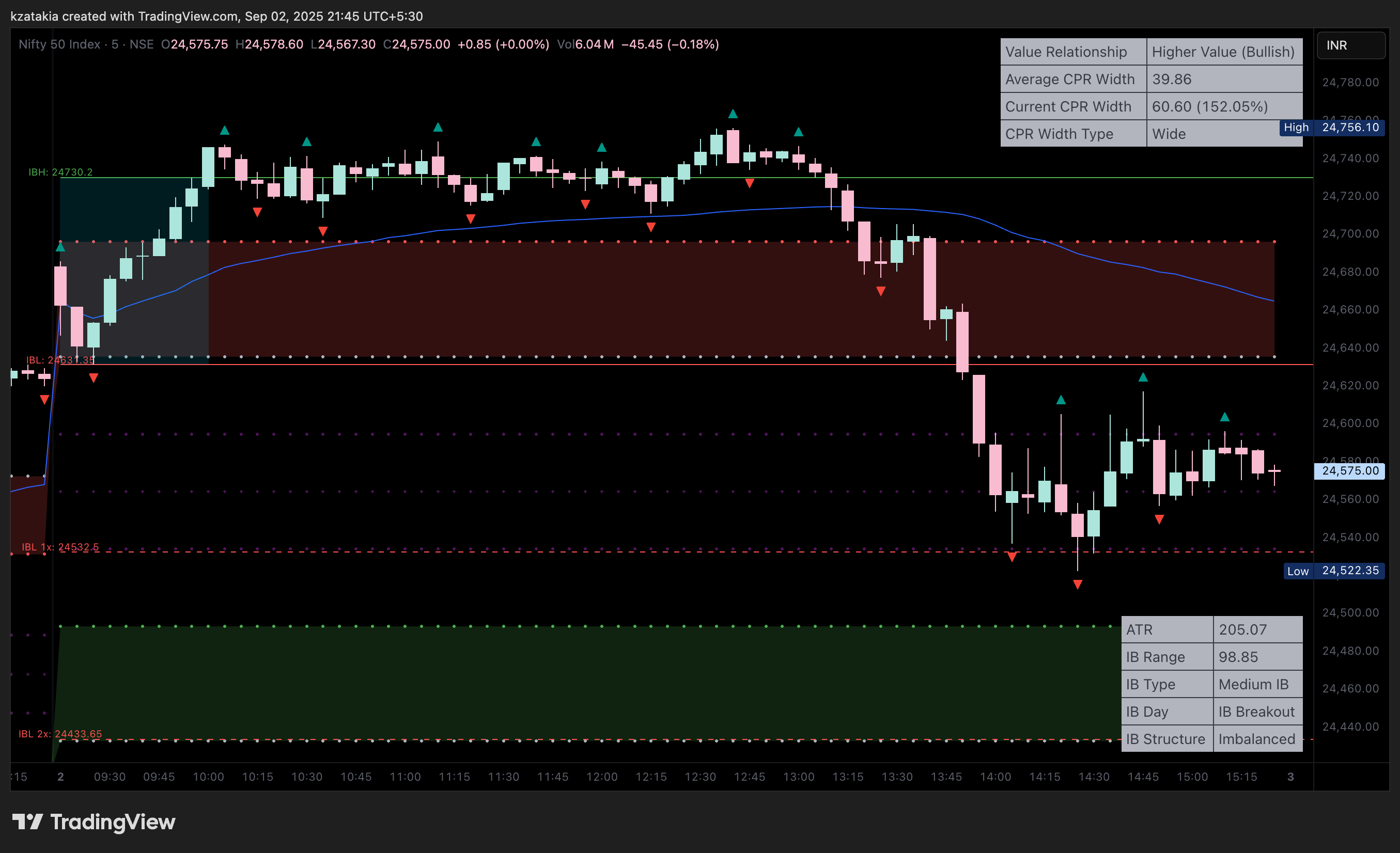
Task: Click the red down-arrow below day low candle
Action: tap(1077, 585)
